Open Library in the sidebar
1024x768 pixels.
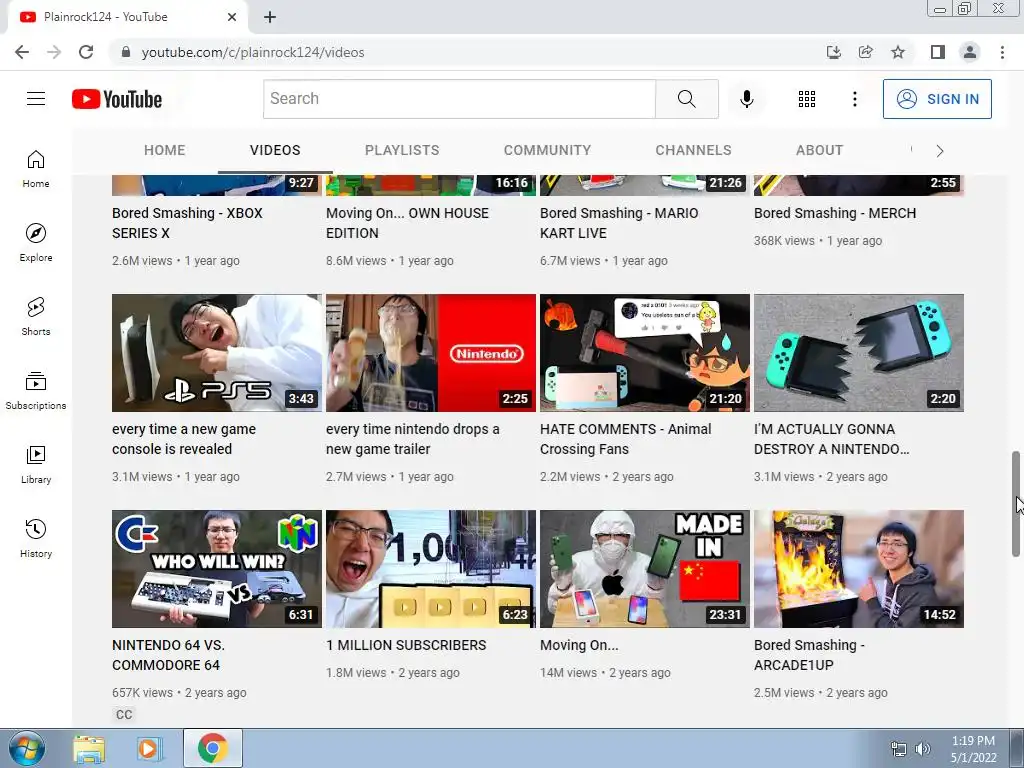click(36, 464)
